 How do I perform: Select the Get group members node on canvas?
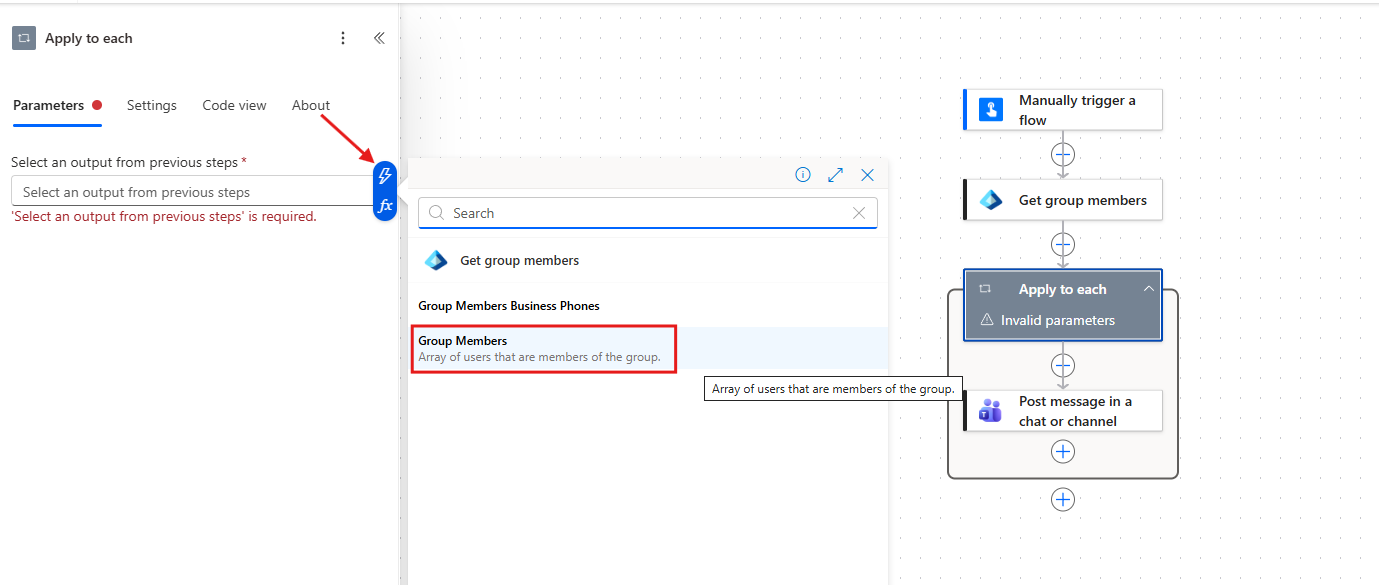coord(1063,200)
